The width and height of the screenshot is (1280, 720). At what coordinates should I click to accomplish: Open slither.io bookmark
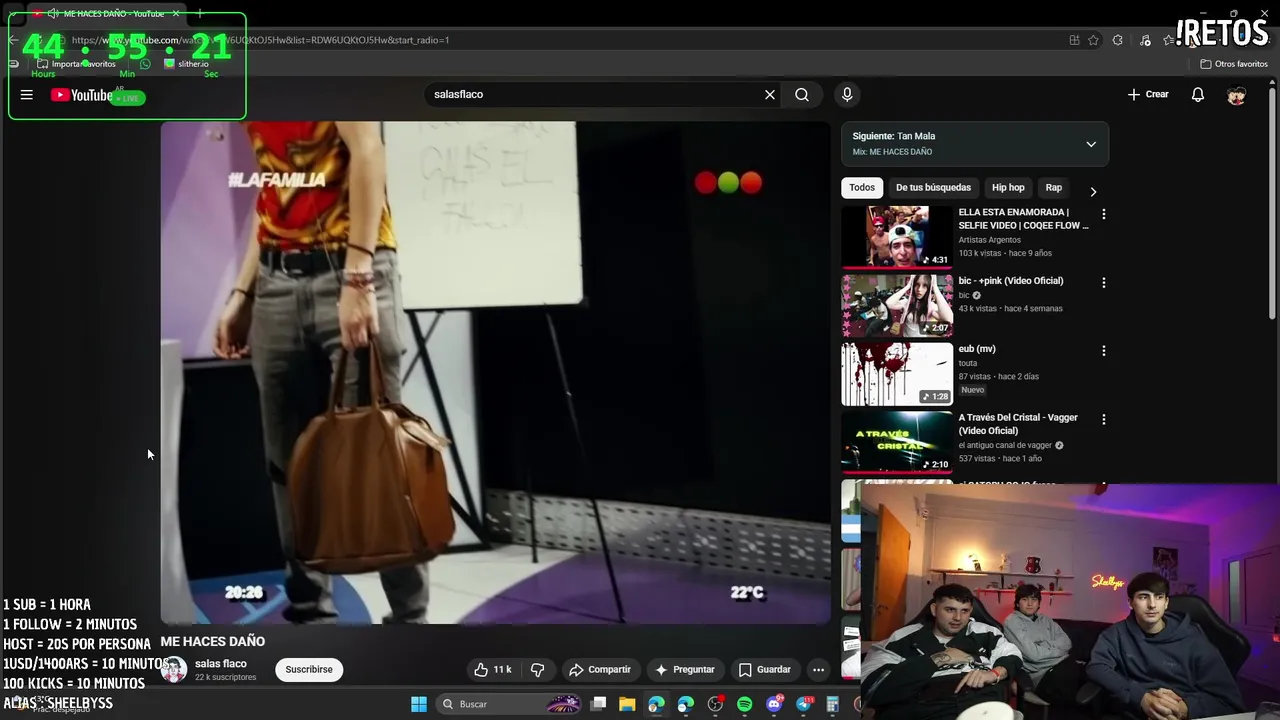tap(186, 64)
